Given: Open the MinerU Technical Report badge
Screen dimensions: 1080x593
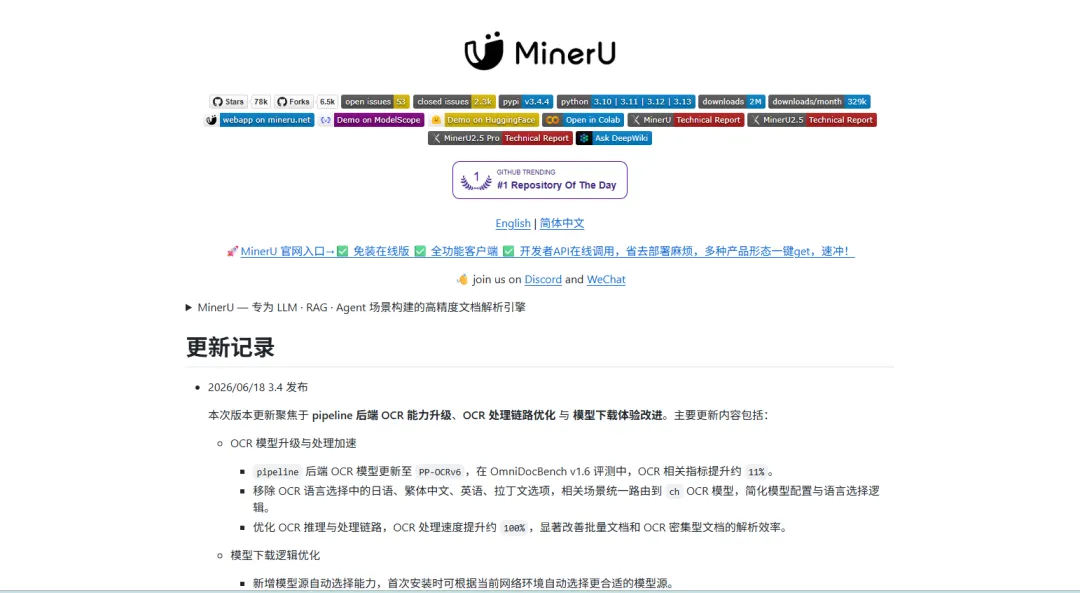Looking at the screenshot, I should tap(685, 120).
